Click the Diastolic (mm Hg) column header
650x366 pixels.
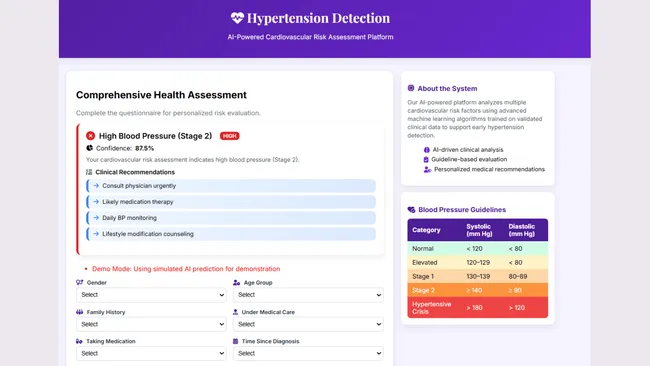point(521,230)
